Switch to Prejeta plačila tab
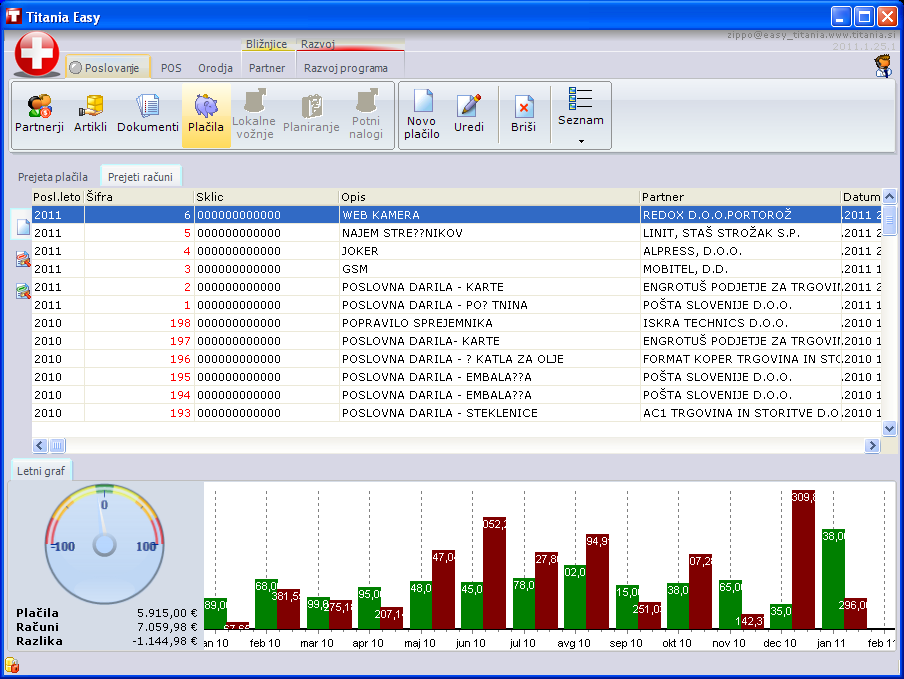 click(52, 177)
